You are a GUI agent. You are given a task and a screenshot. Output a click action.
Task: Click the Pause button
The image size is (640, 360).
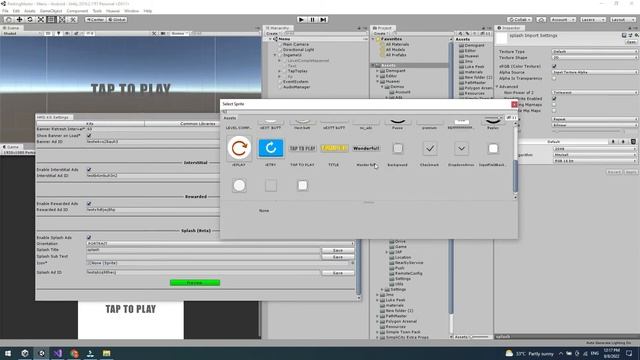(312, 20)
